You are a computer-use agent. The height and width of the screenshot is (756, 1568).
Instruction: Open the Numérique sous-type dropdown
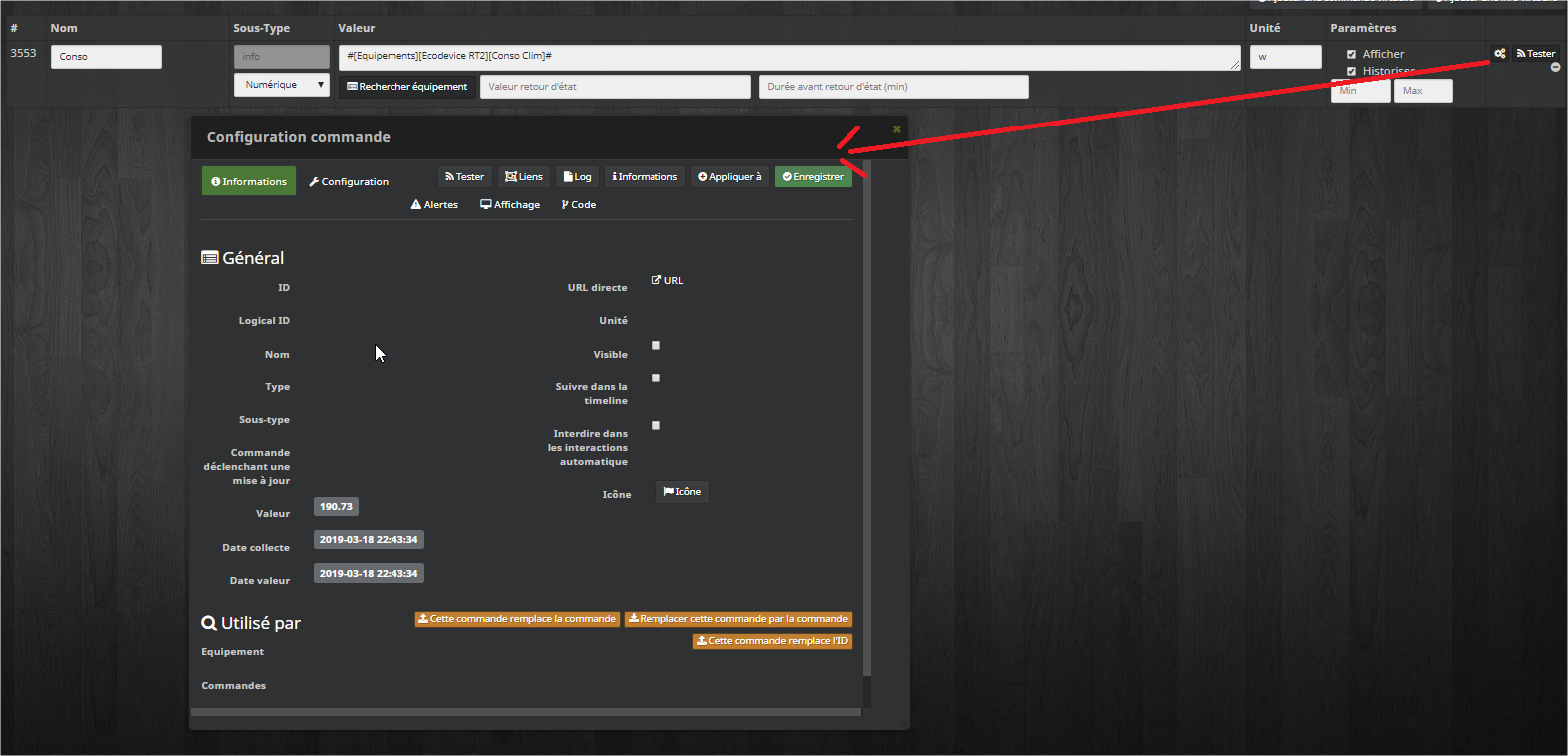click(281, 85)
